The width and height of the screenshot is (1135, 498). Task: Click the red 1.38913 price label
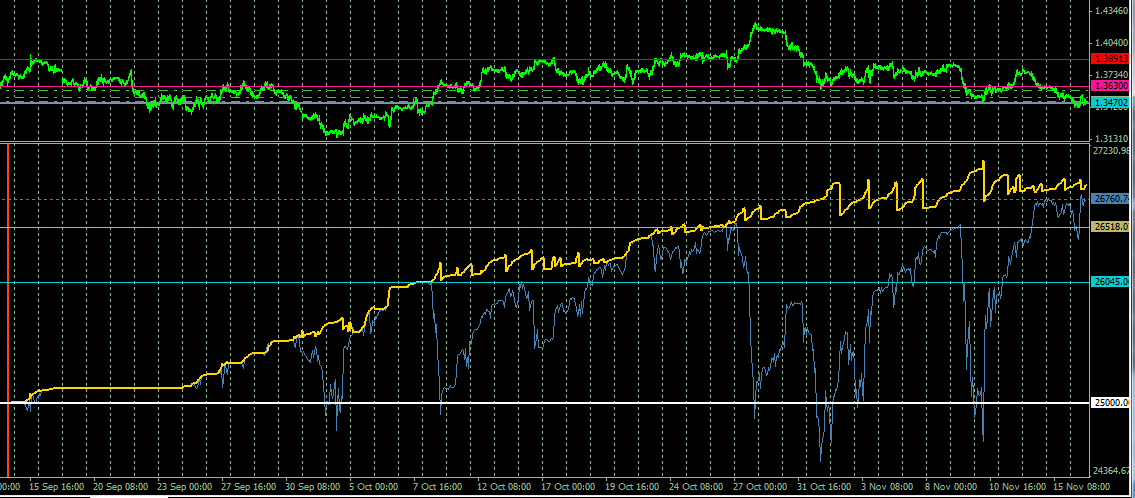tap(1112, 59)
